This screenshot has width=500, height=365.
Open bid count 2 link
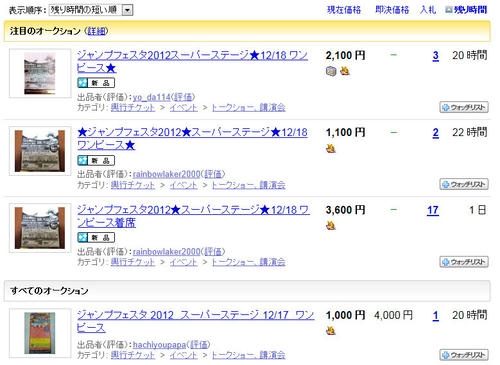coord(435,133)
